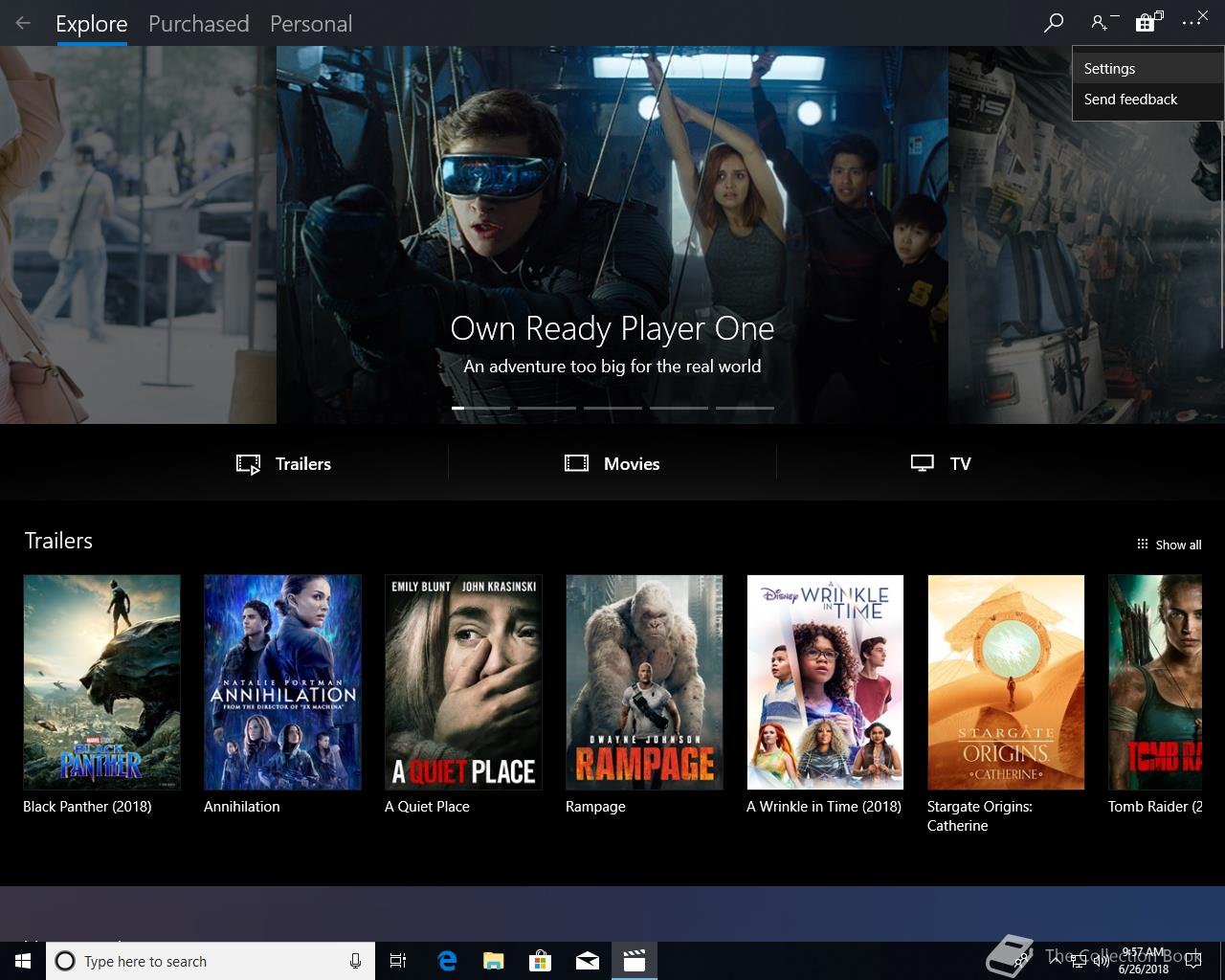The height and width of the screenshot is (980, 1225).
Task: Click the Tomb Raider title text
Action: tap(1155, 807)
